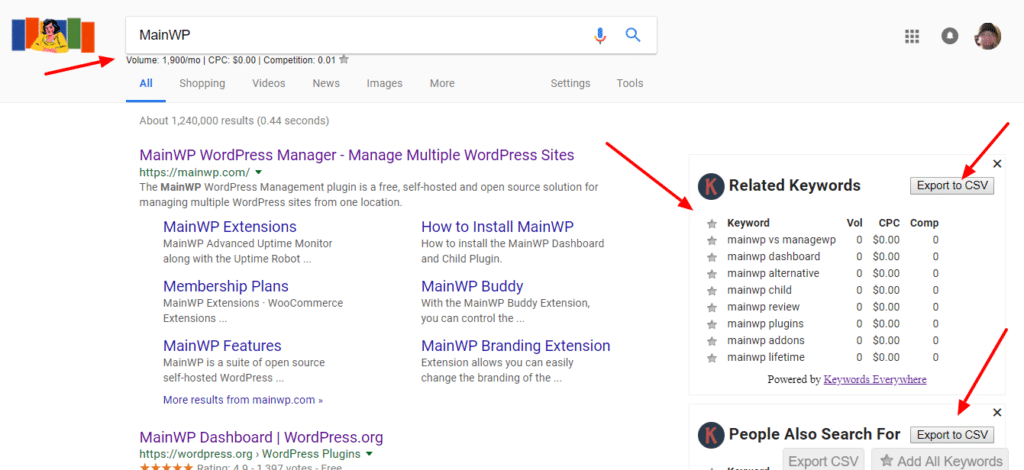Open the MainWP Buddy sitelink
Viewport: 1024px width, 470px height.
coord(472,287)
